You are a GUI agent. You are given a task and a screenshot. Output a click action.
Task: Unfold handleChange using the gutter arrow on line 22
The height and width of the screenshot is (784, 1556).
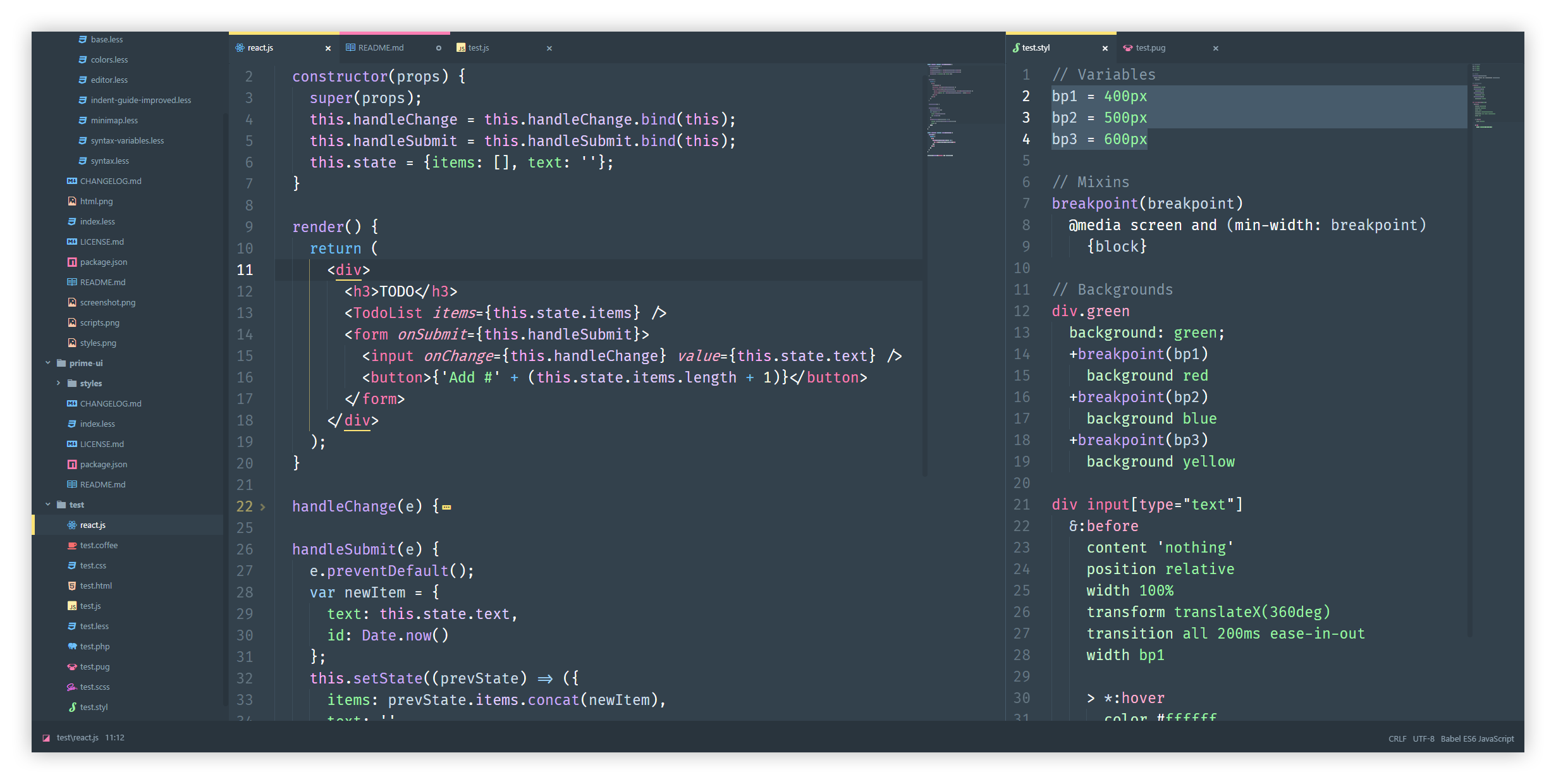(x=263, y=506)
